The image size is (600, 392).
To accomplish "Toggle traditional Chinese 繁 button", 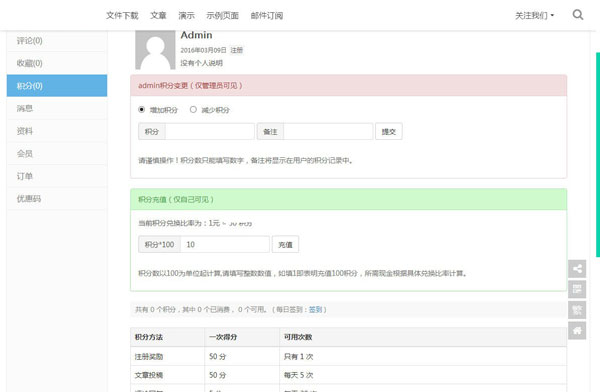I will 577,310.
